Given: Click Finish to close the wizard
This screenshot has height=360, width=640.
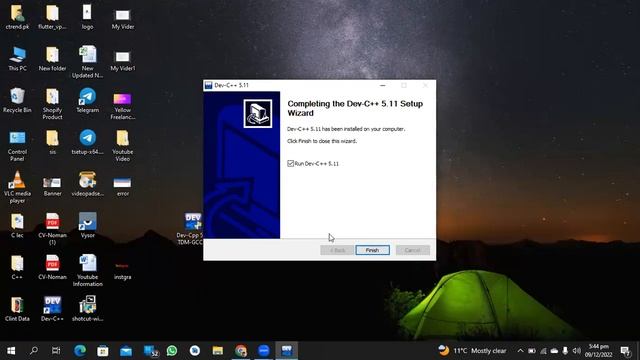Looking at the screenshot, I should (x=372, y=250).
